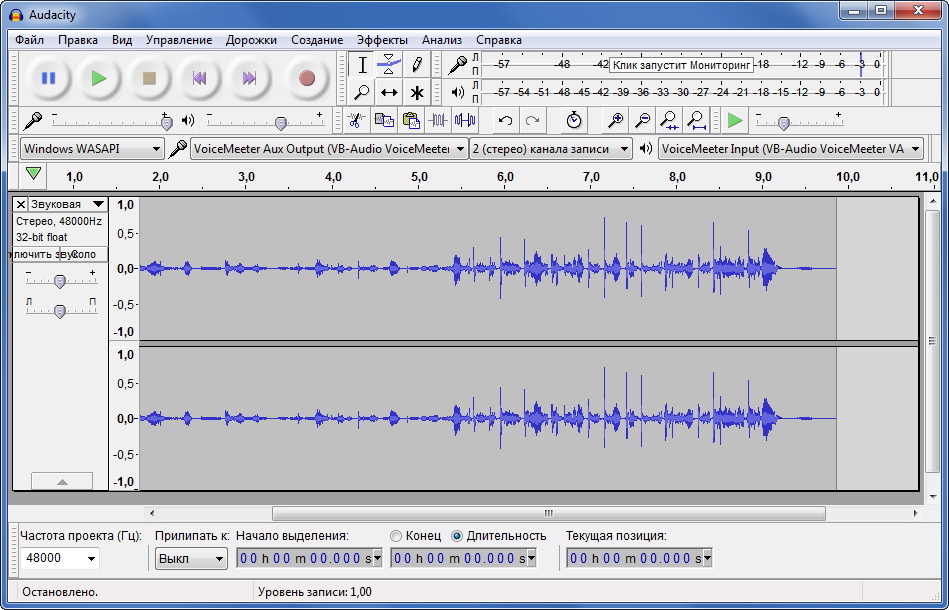Select the Zoom magnifier tool
Image resolution: width=949 pixels, height=610 pixels.
tap(362, 93)
